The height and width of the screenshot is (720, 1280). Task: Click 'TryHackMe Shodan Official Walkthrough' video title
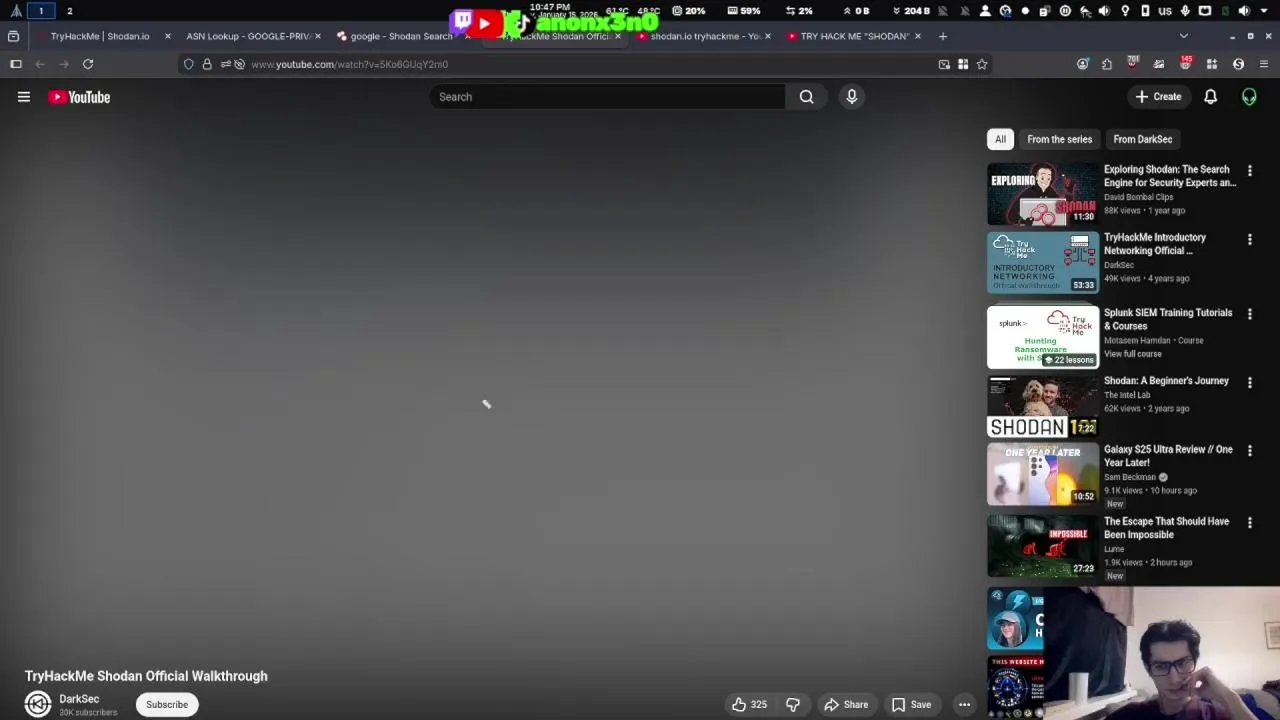[146, 676]
